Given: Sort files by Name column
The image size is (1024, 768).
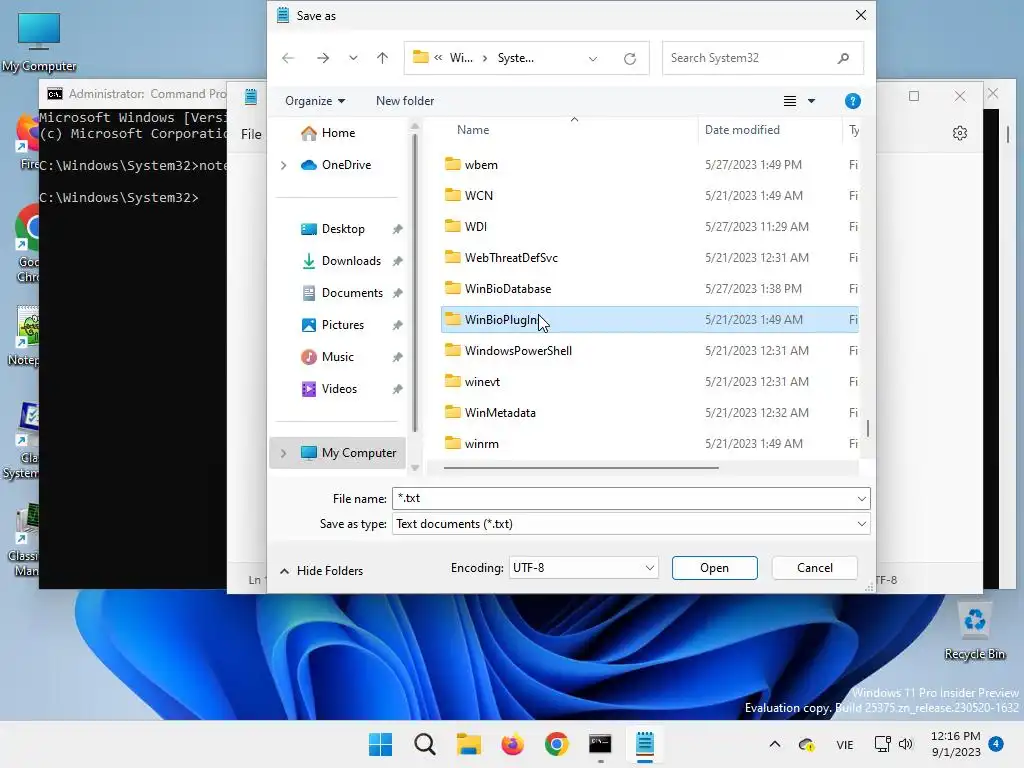Looking at the screenshot, I should coord(473,130).
